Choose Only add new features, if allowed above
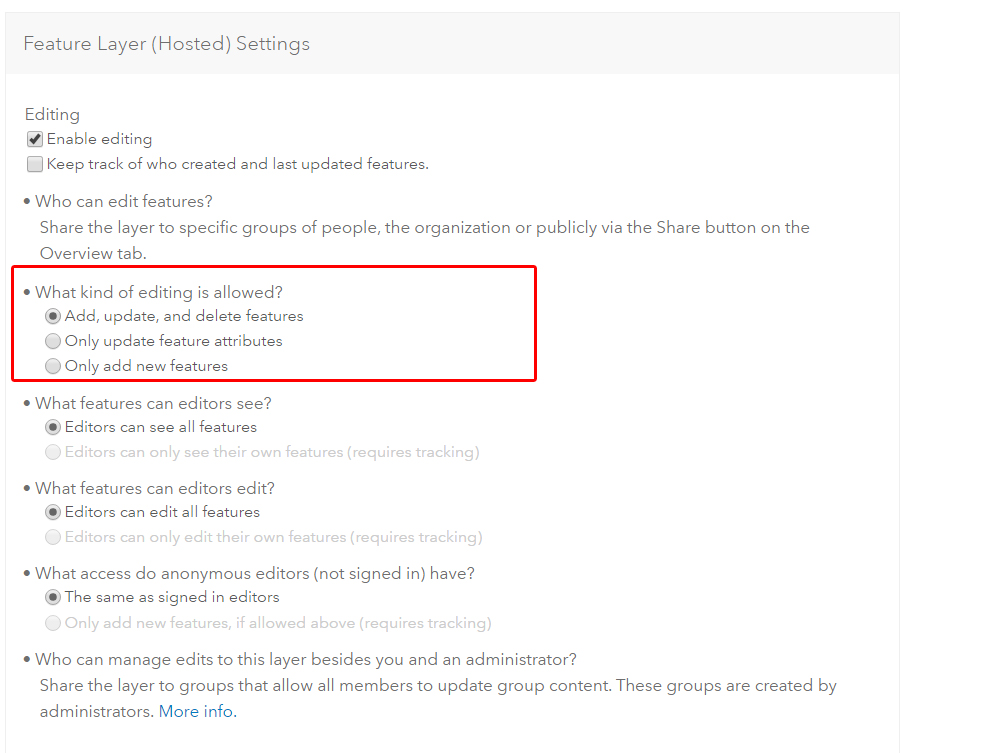The image size is (982, 753). pyautogui.click(x=54, y=623)
